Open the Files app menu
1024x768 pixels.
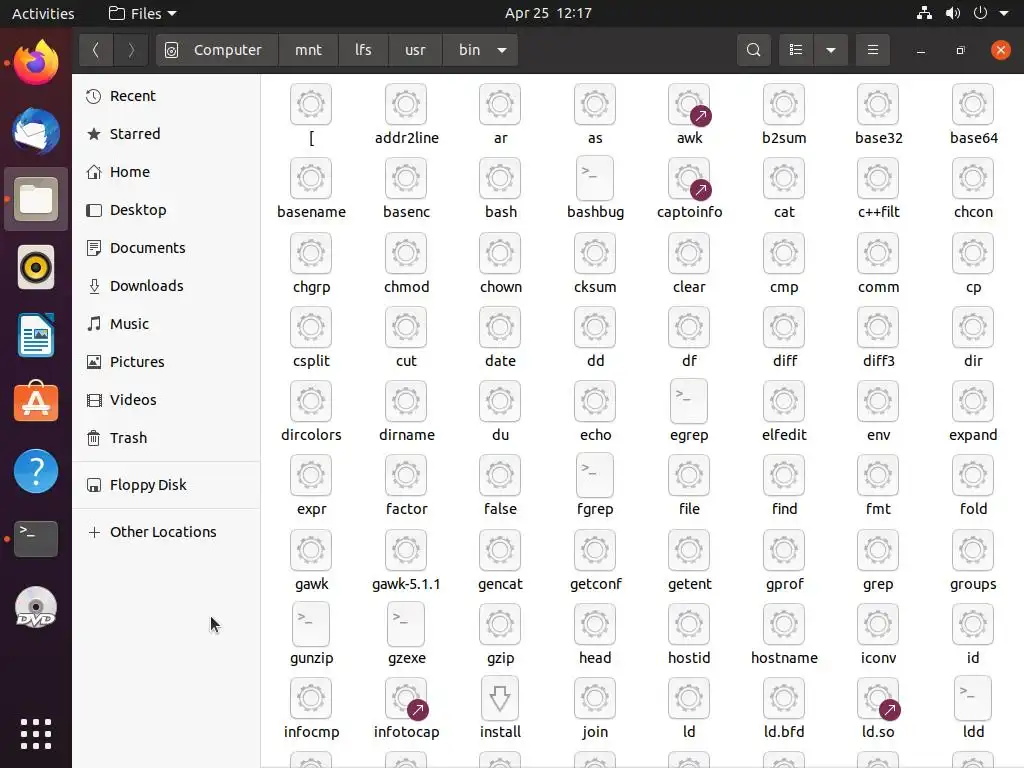[x=143, y=13]
